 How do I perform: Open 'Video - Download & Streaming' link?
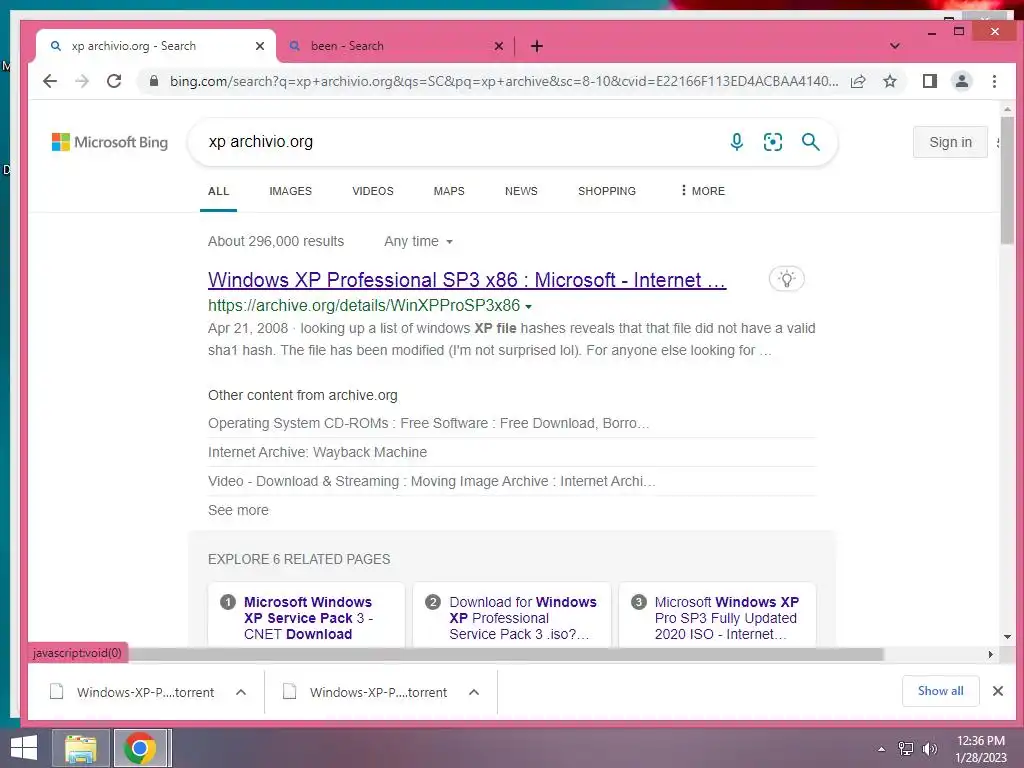(x=432, y=481)
